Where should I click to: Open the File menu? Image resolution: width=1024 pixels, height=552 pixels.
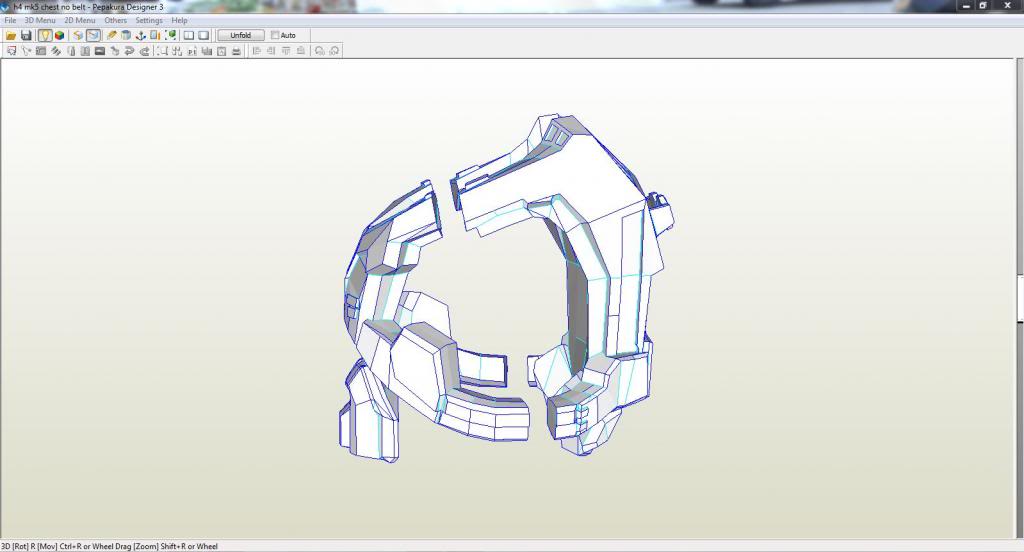tap(10, 20)
